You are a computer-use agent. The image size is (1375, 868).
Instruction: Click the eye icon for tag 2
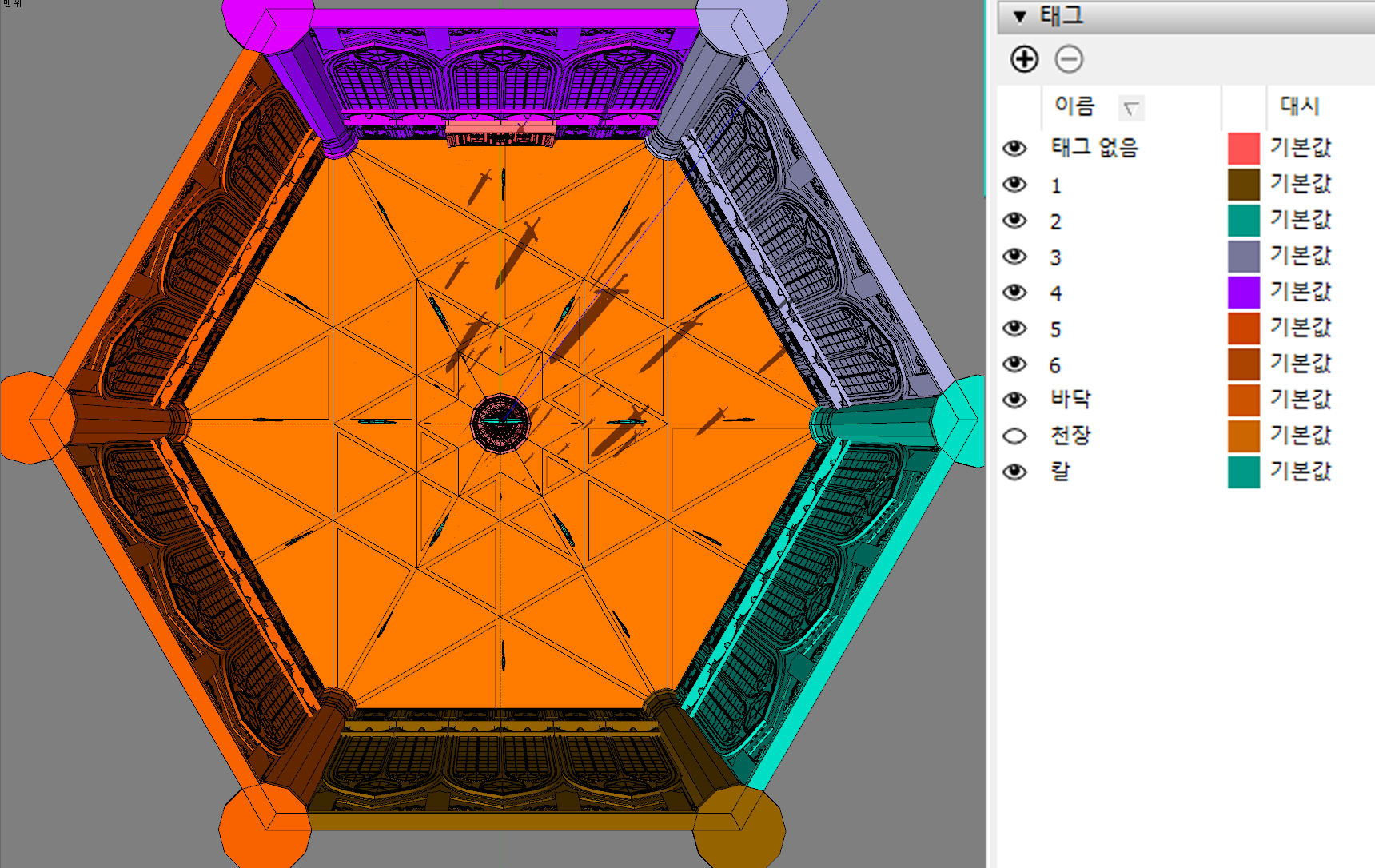[x=1014, y=221]
